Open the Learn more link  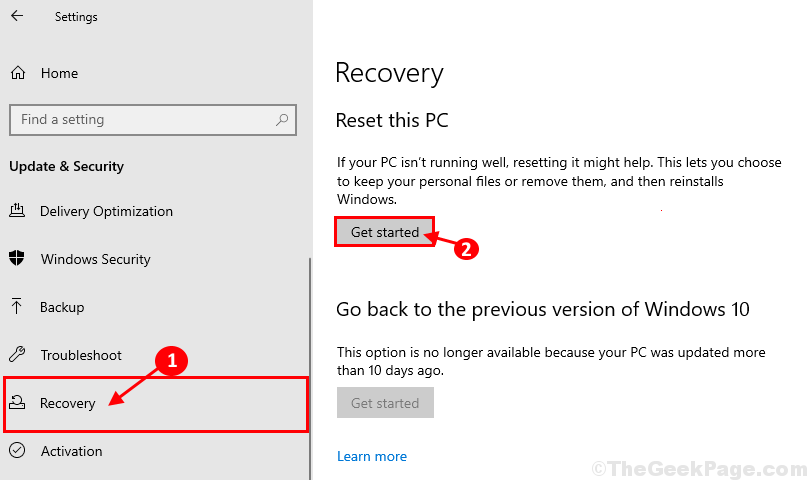coord(372,456)
